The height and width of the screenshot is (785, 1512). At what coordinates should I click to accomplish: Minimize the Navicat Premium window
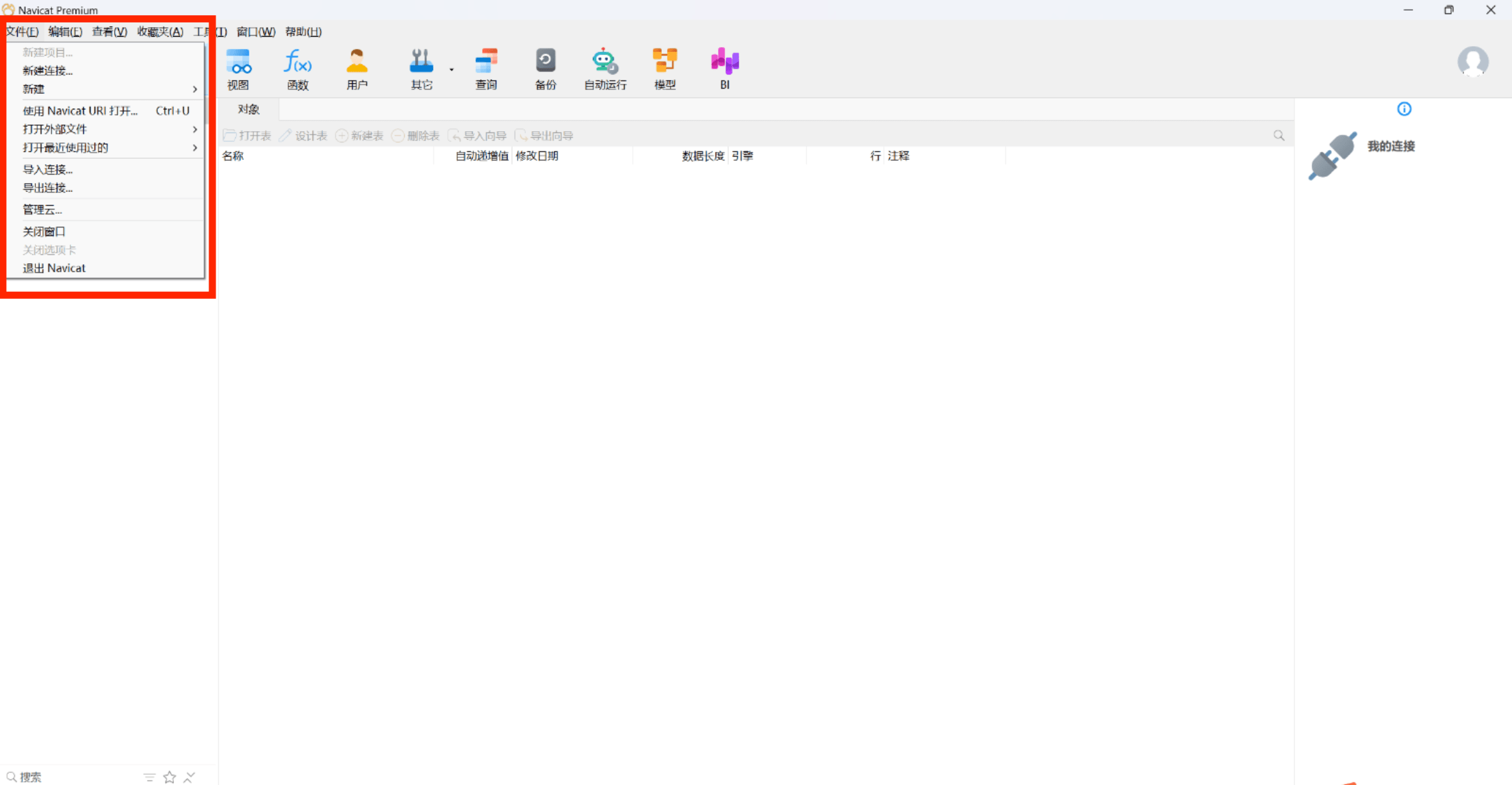click(x=1409, y=10)
